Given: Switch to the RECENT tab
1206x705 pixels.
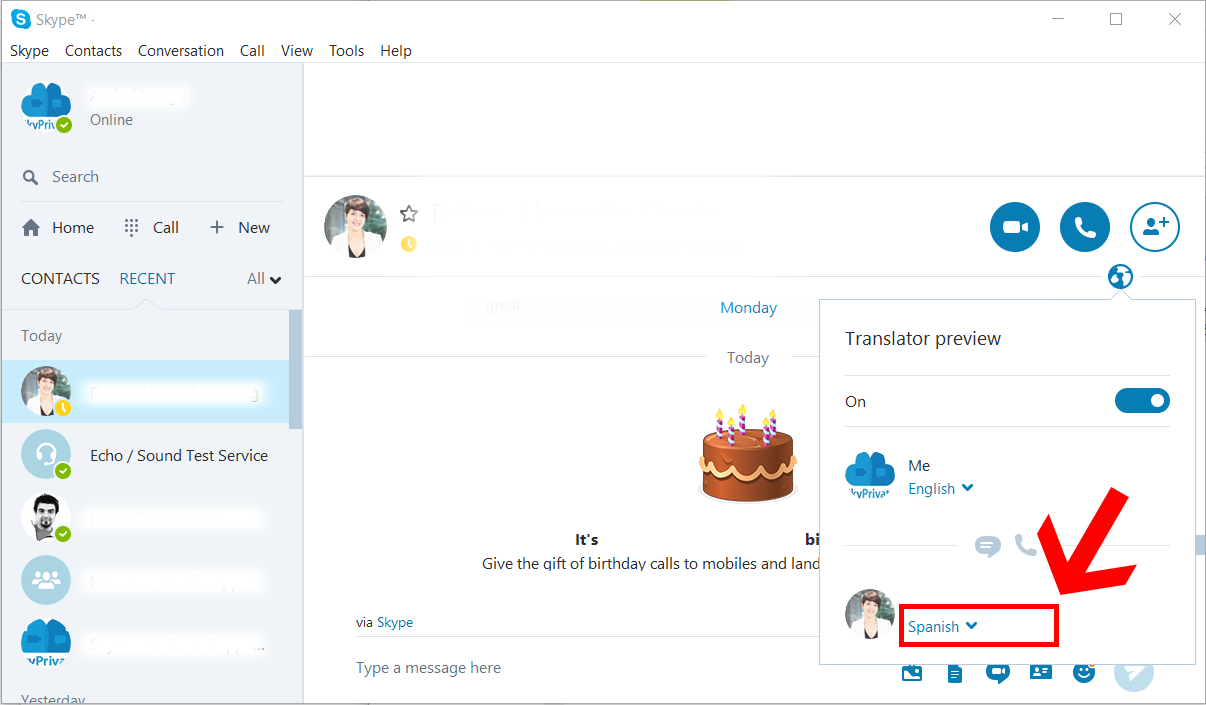Looking at the screenshot, I should [147, 279].
